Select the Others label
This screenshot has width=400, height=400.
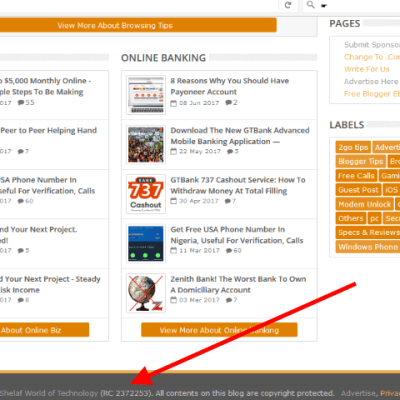(x=351, y=218)
